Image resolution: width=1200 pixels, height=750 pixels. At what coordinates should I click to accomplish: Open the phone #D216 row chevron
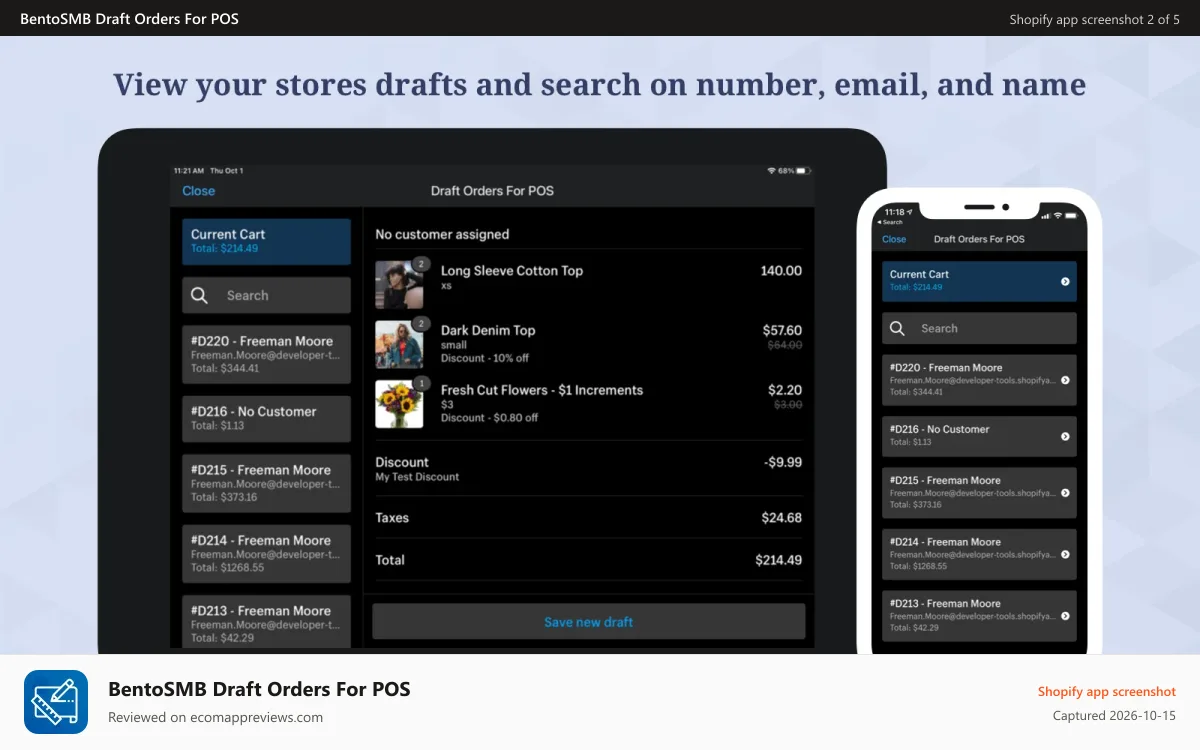1065,436
